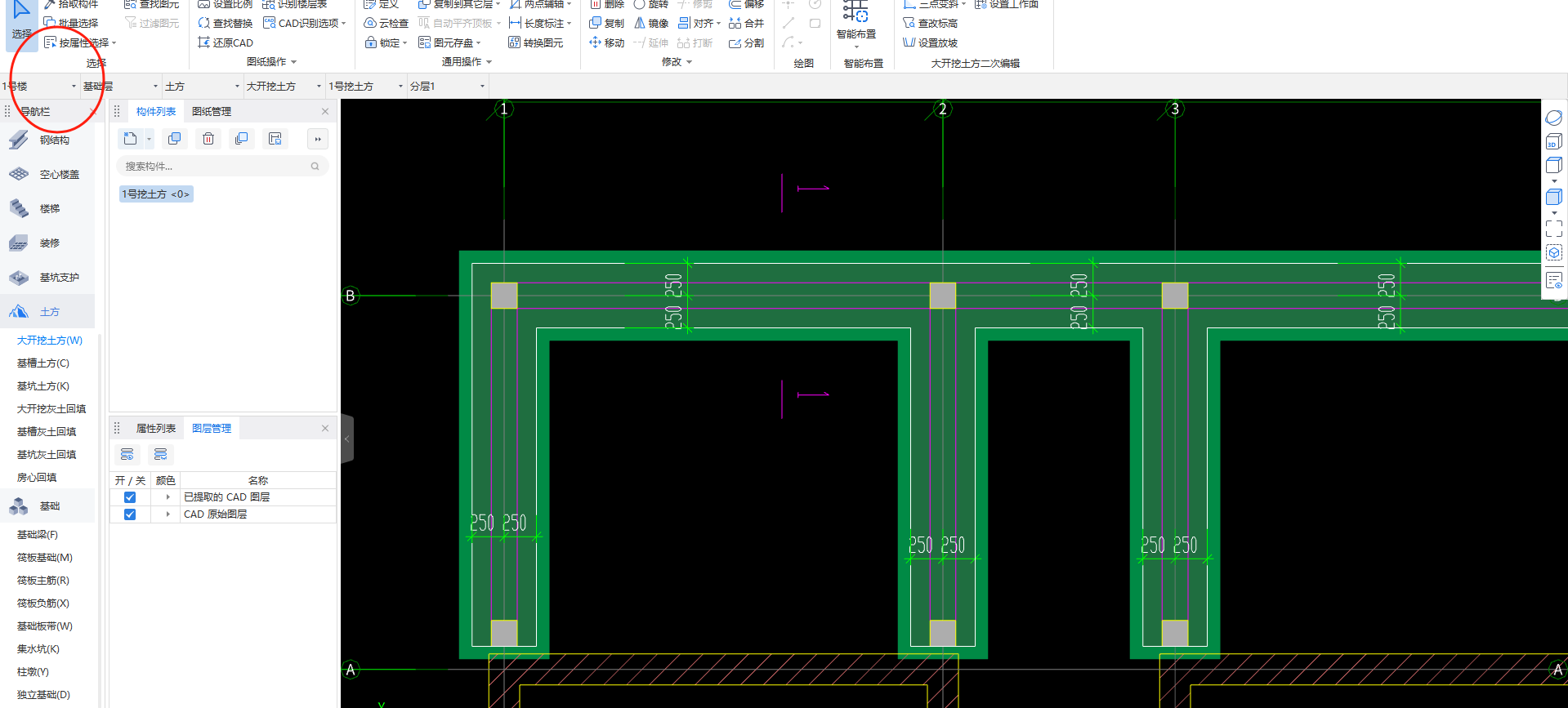
Task: Click fullscreen frame icon on right toolbar
Action: point(1554,229)
